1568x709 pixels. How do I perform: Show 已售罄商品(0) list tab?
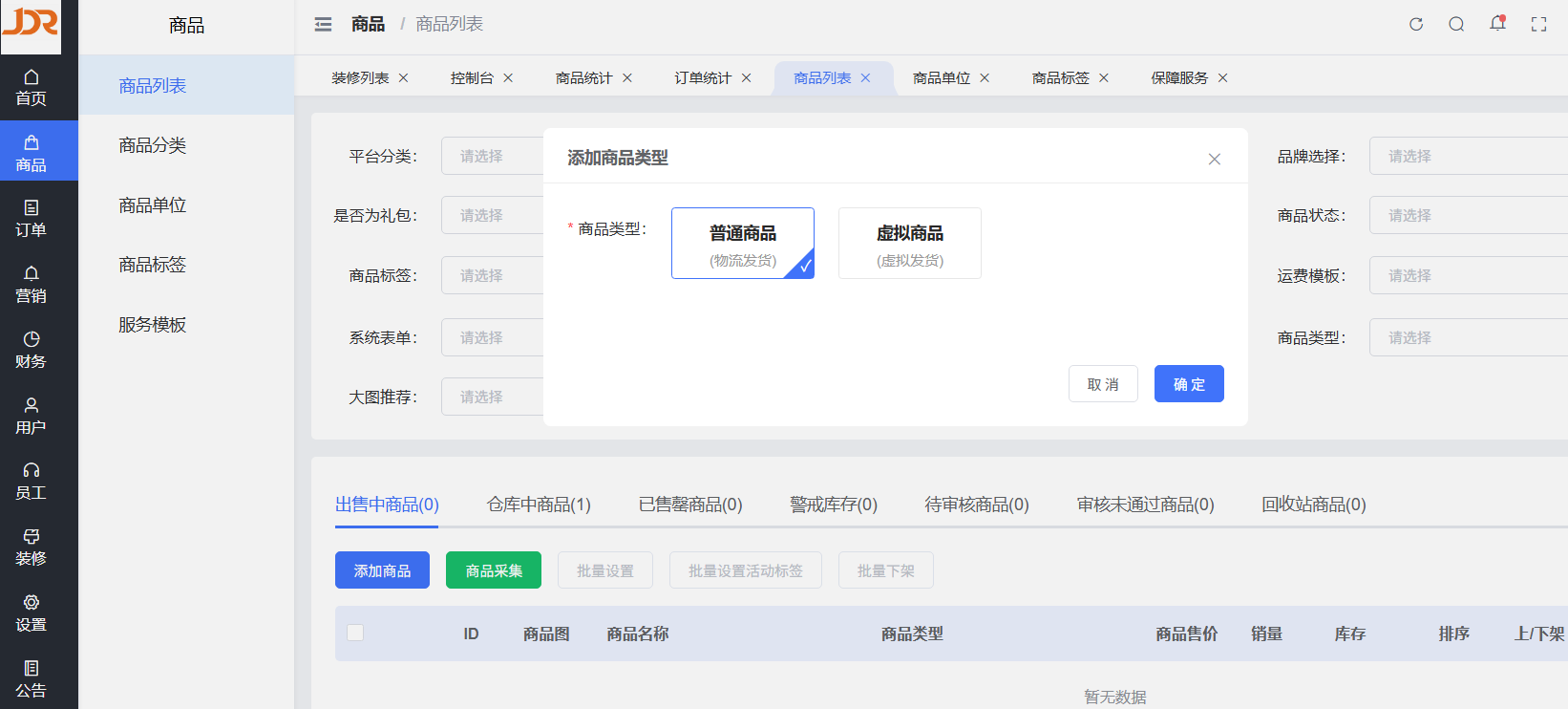coord(690,505)
